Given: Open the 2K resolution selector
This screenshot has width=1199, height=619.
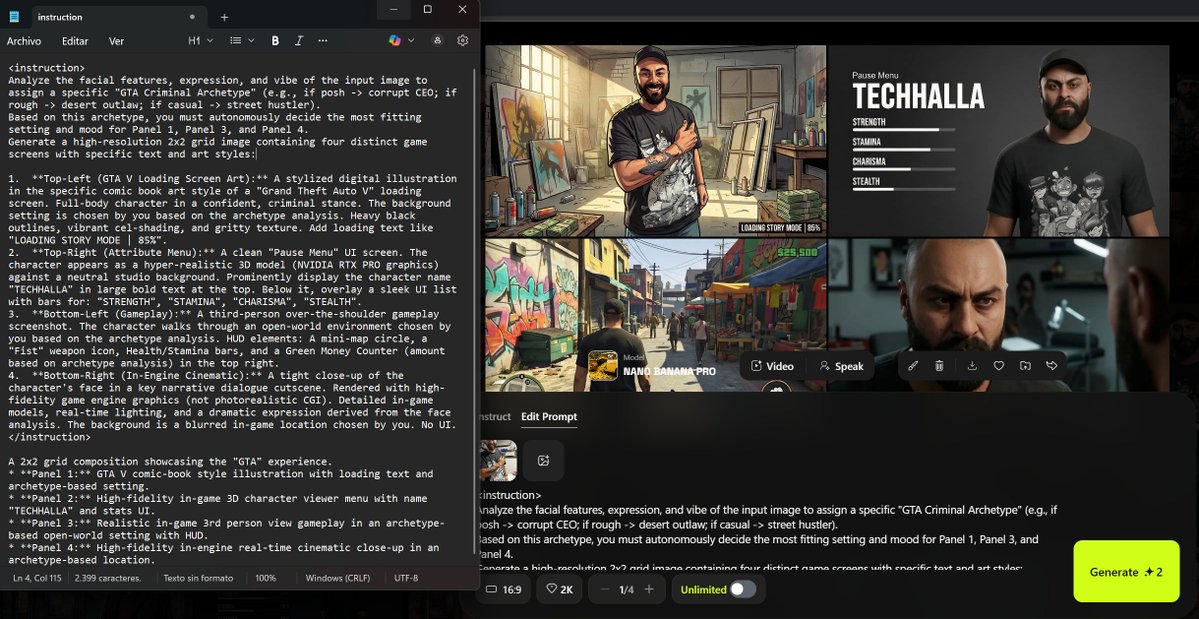Looking at the screenshot, I should coord(559,589).
